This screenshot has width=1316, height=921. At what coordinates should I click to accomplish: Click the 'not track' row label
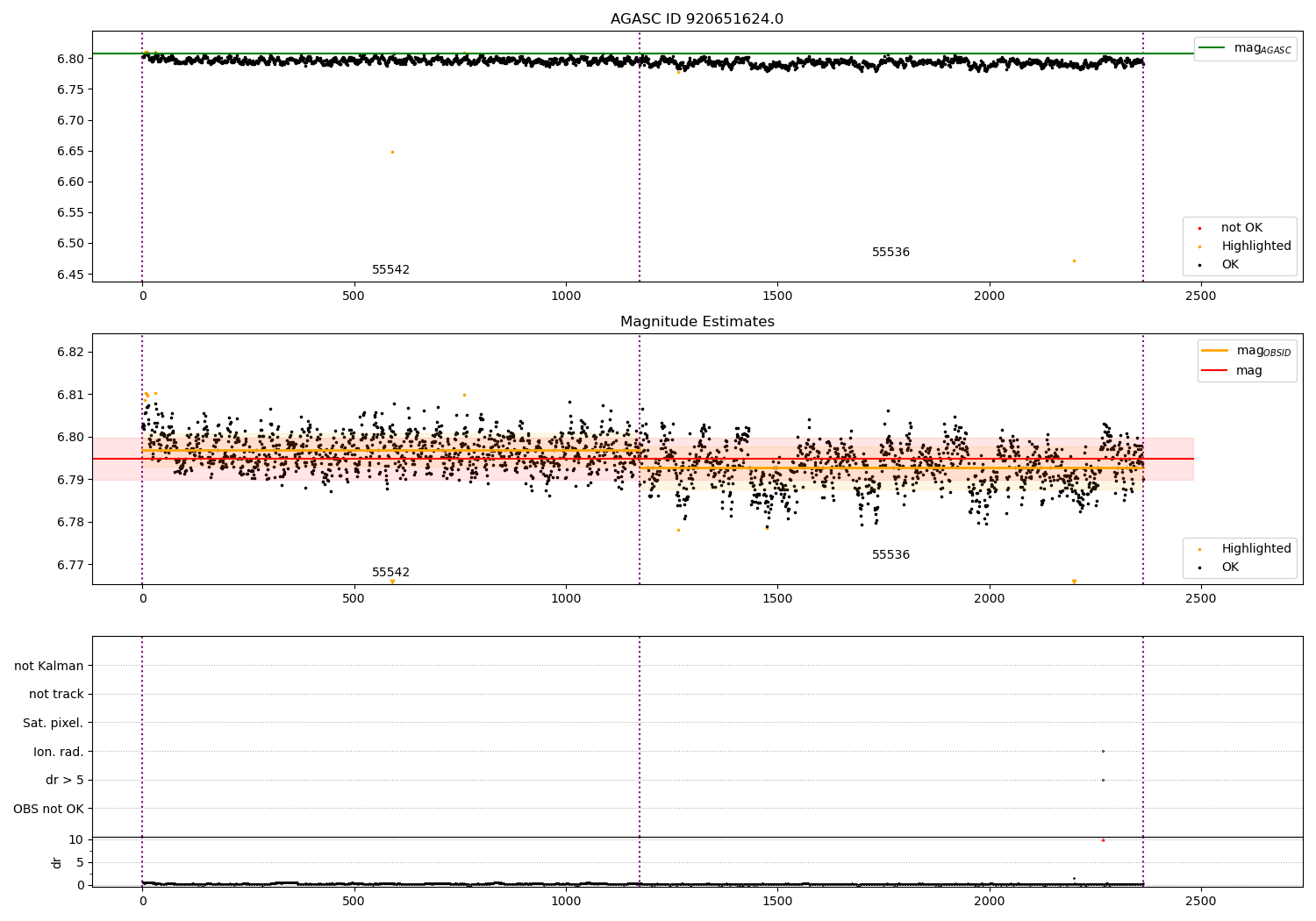click(x=56, y=695)
